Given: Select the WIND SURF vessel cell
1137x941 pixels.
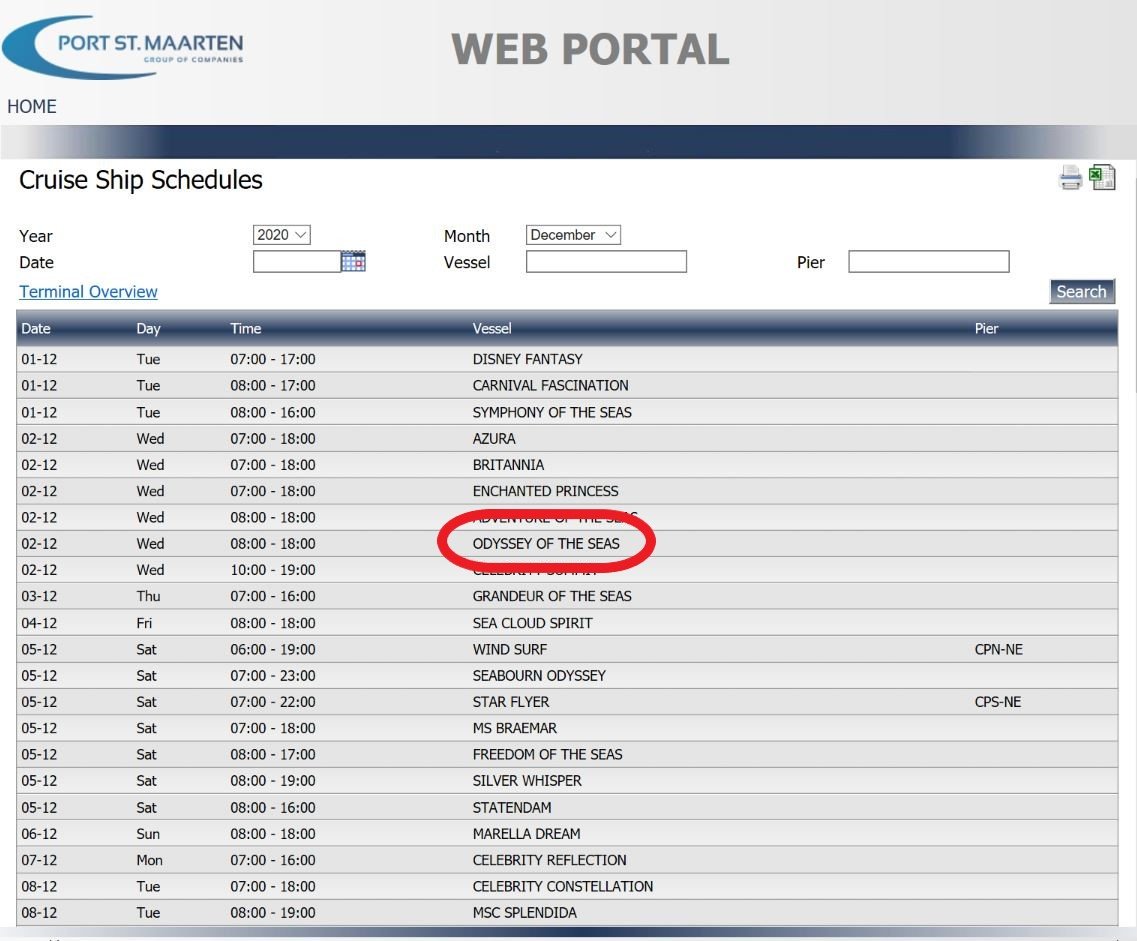Looking at the screenshot, I should point(510,649).
